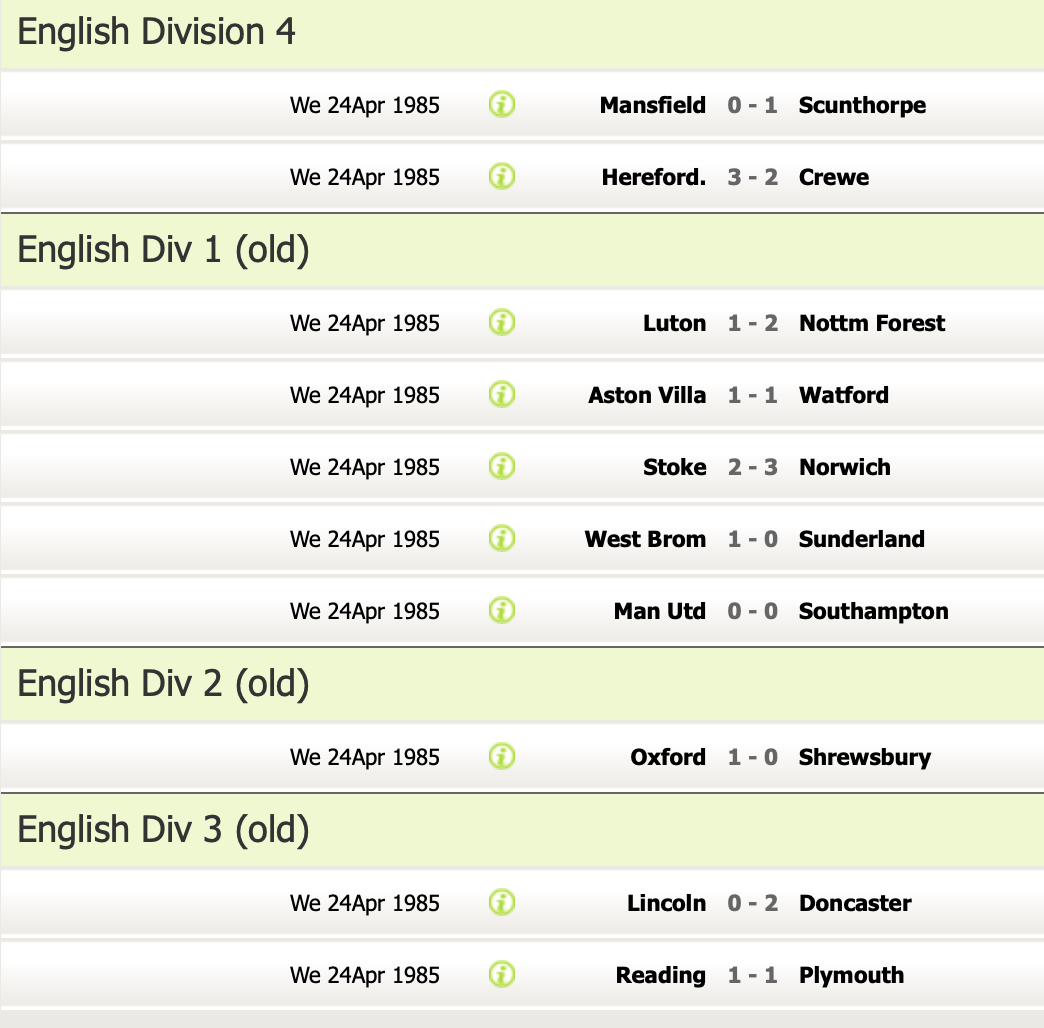This screenshot has width=1044, height=1028.
Task: Click info icon for Luton vs Nottm Forest
Action: [502, 323]
